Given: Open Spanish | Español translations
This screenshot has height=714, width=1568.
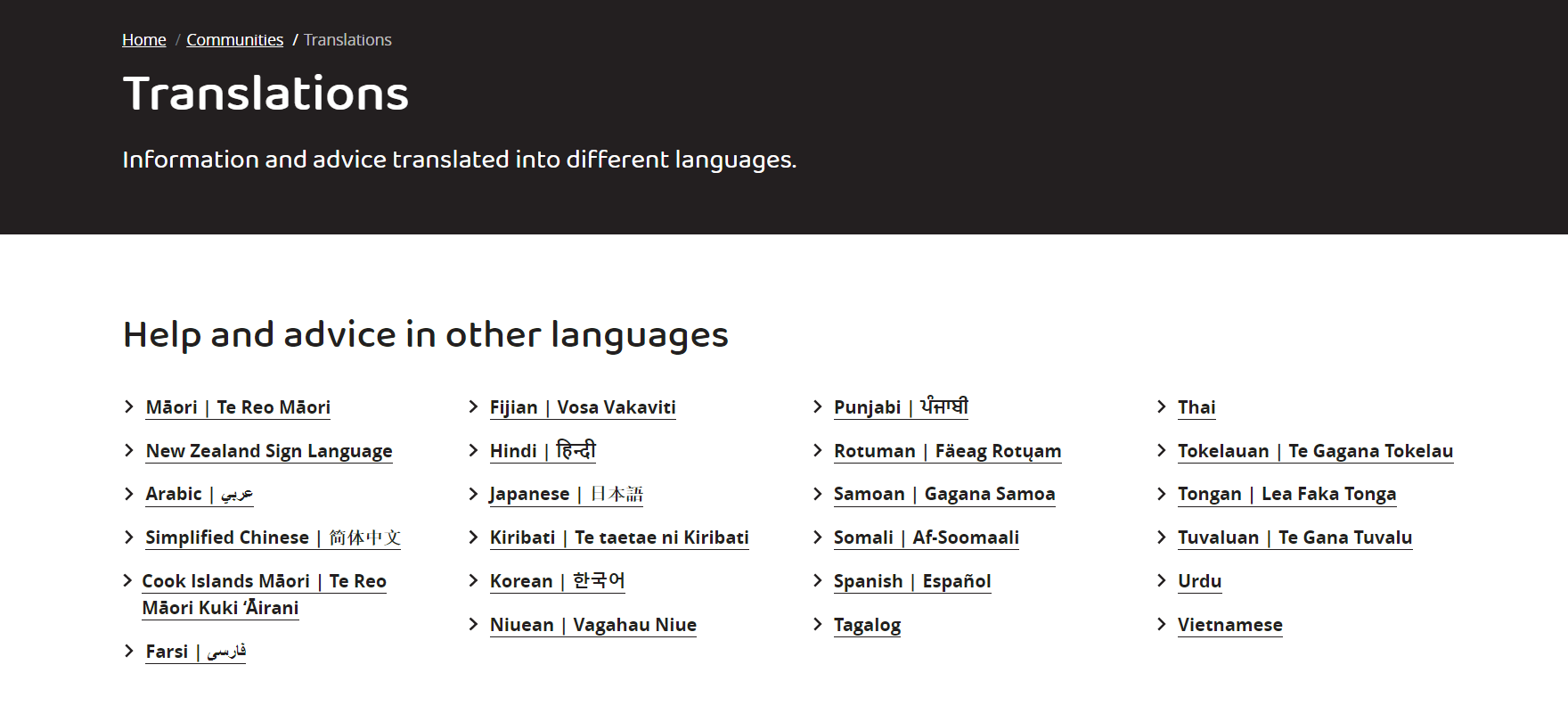Looking at the screenshot, I should click(912, 581).
